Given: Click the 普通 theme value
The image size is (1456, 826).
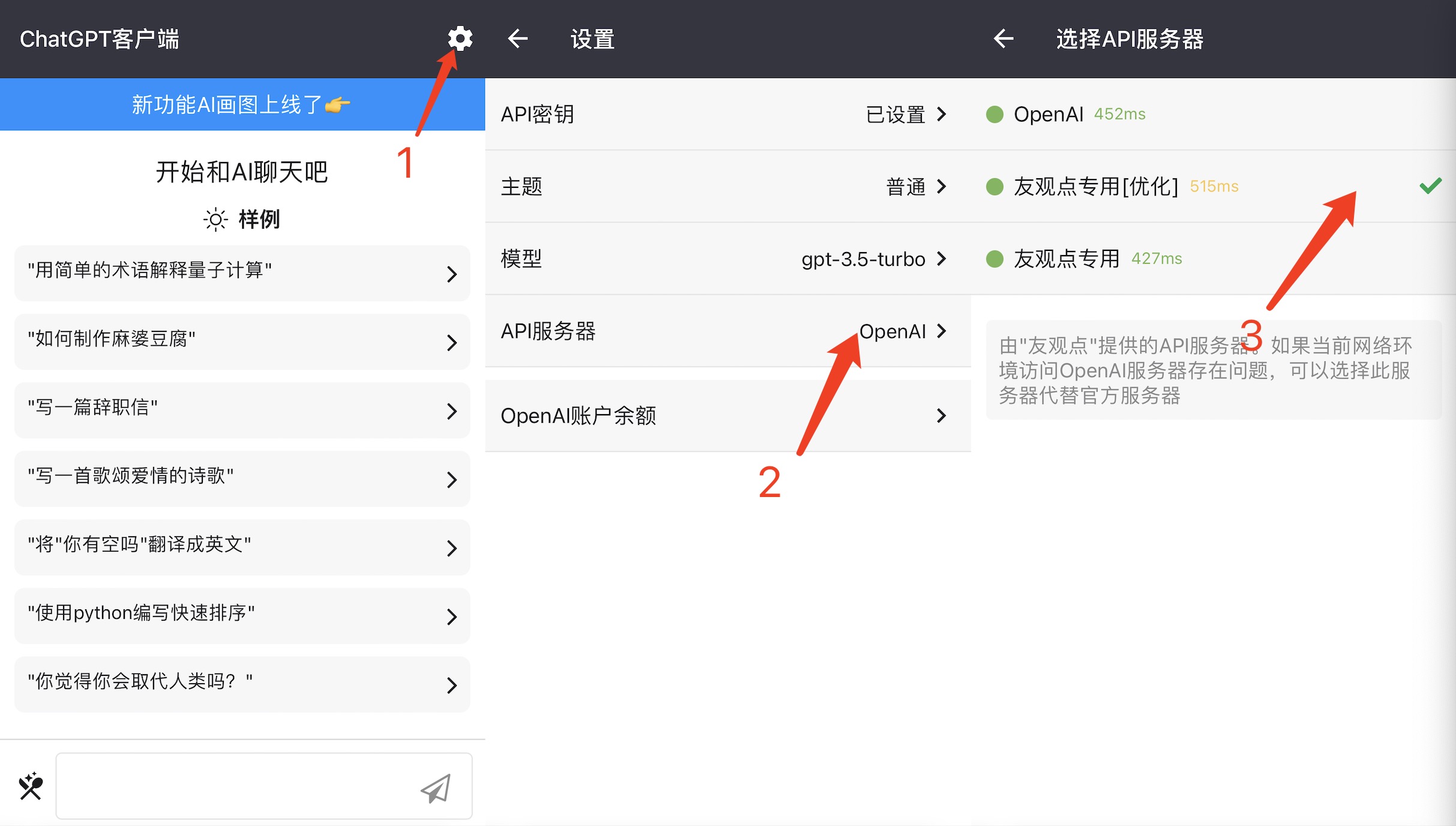Looking at the screenshot, I should pyautogui.click(x=906, y=187).
